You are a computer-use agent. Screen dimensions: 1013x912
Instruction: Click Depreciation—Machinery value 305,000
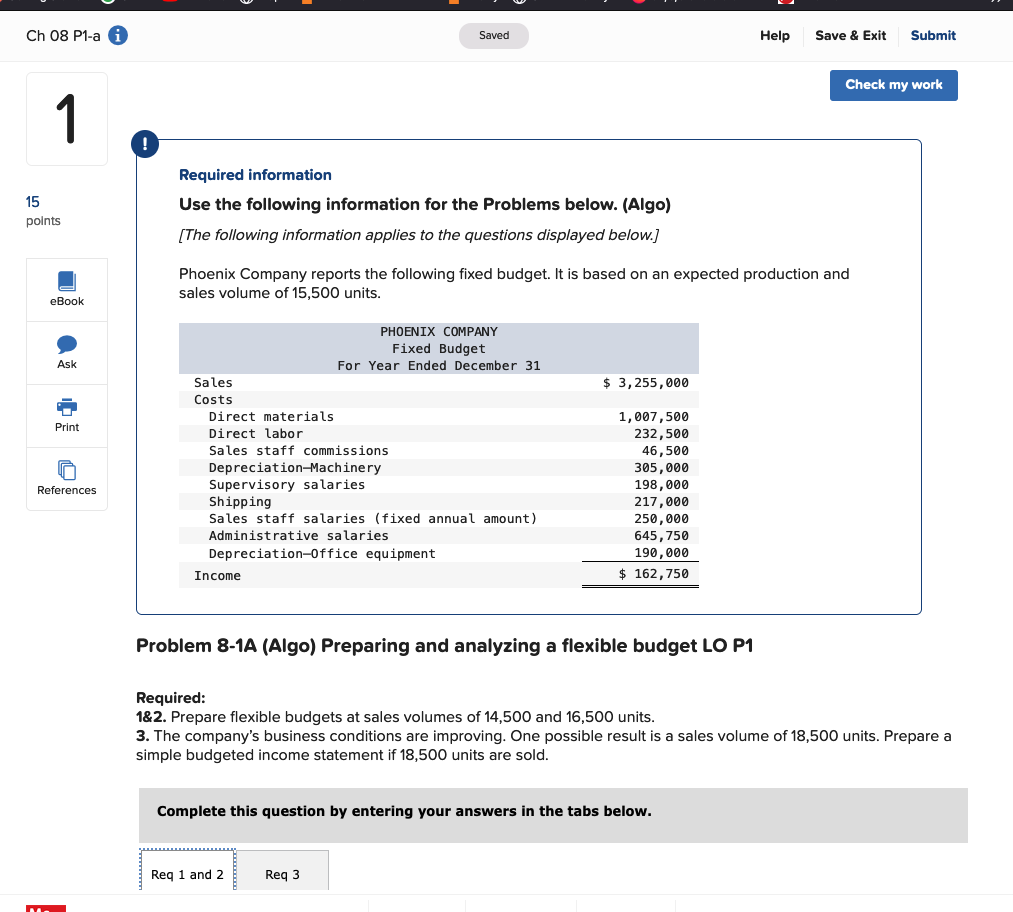click(x=661, y=468)
